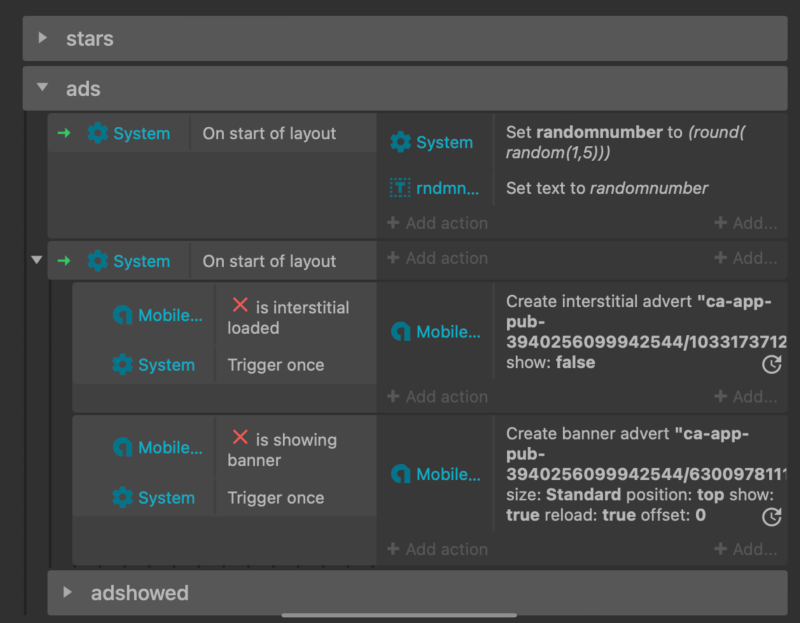
Task: Click Add... link in first event
Action: [x=746, y=223]
